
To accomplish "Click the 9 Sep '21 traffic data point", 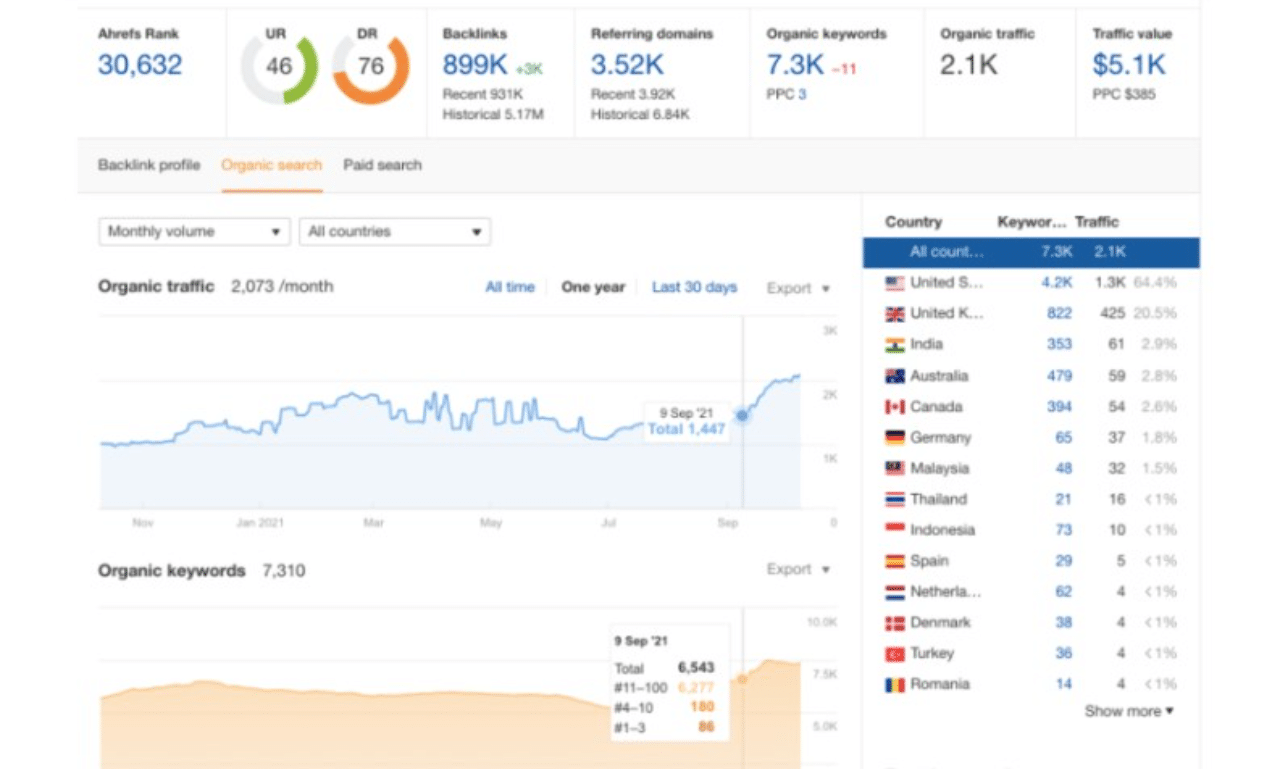I will pos(742,415).
